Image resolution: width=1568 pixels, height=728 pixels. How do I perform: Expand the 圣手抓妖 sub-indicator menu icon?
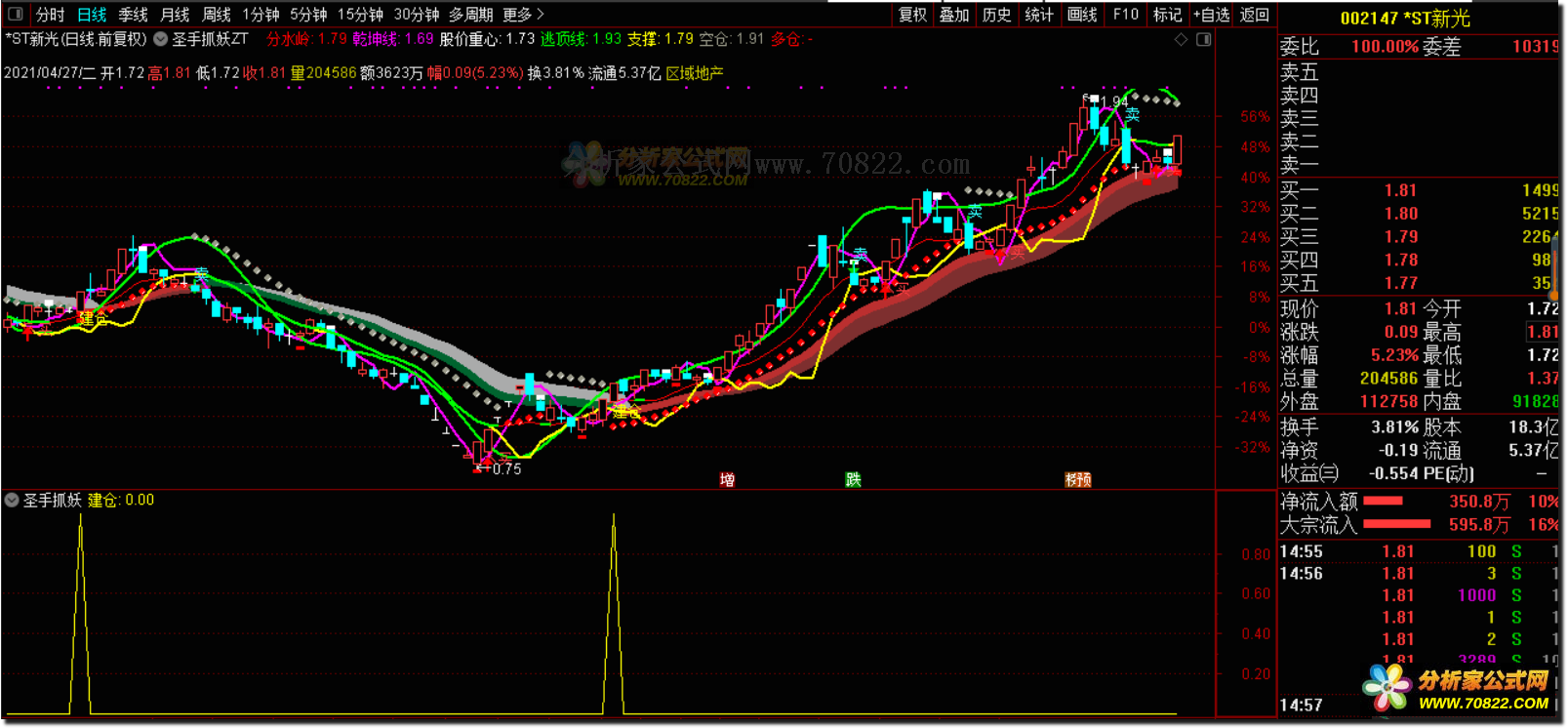click(x=12, y=500)
